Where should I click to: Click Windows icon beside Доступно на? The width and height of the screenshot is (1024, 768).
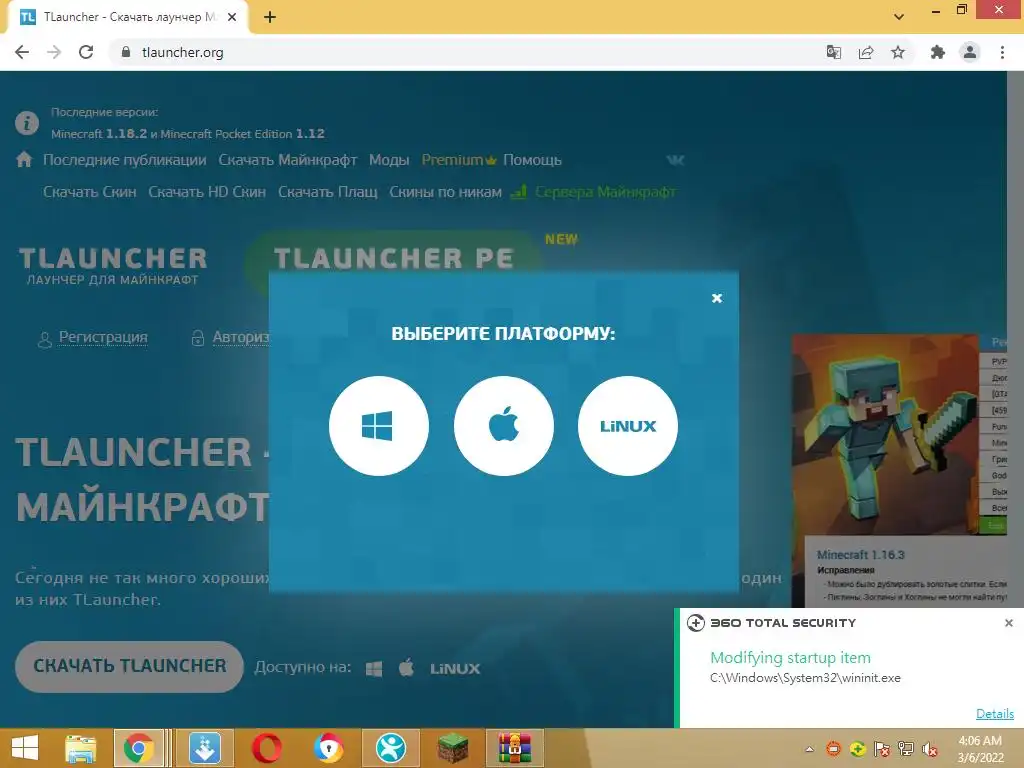(x=374, y=669)
